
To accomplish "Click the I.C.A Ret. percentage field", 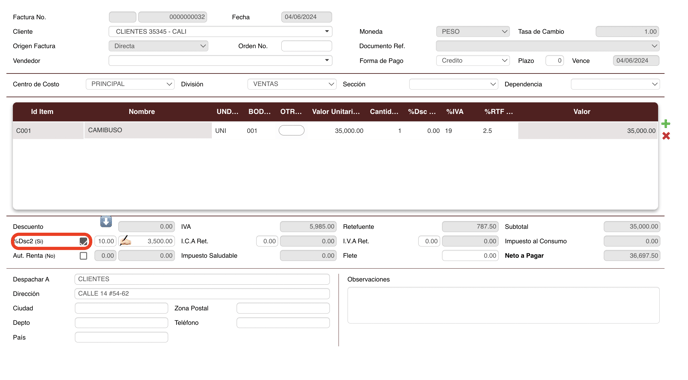I will (267, 241).
